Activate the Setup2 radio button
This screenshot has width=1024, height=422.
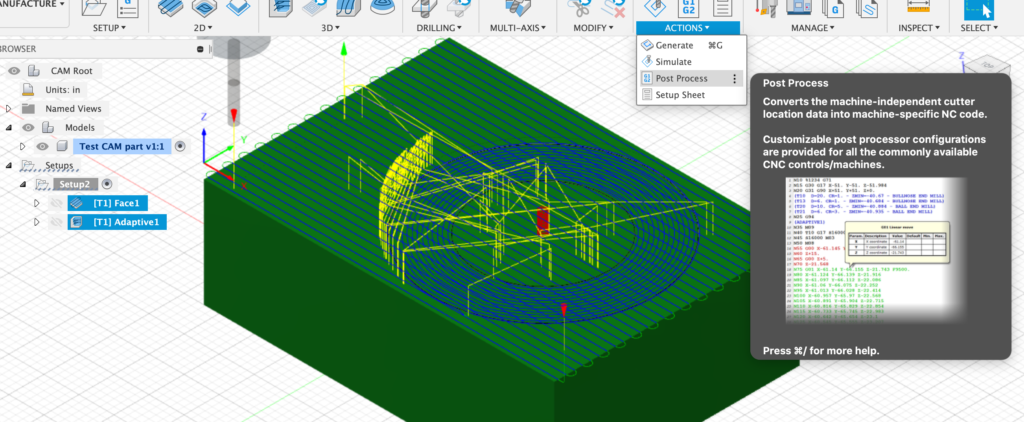click(105, 184)
